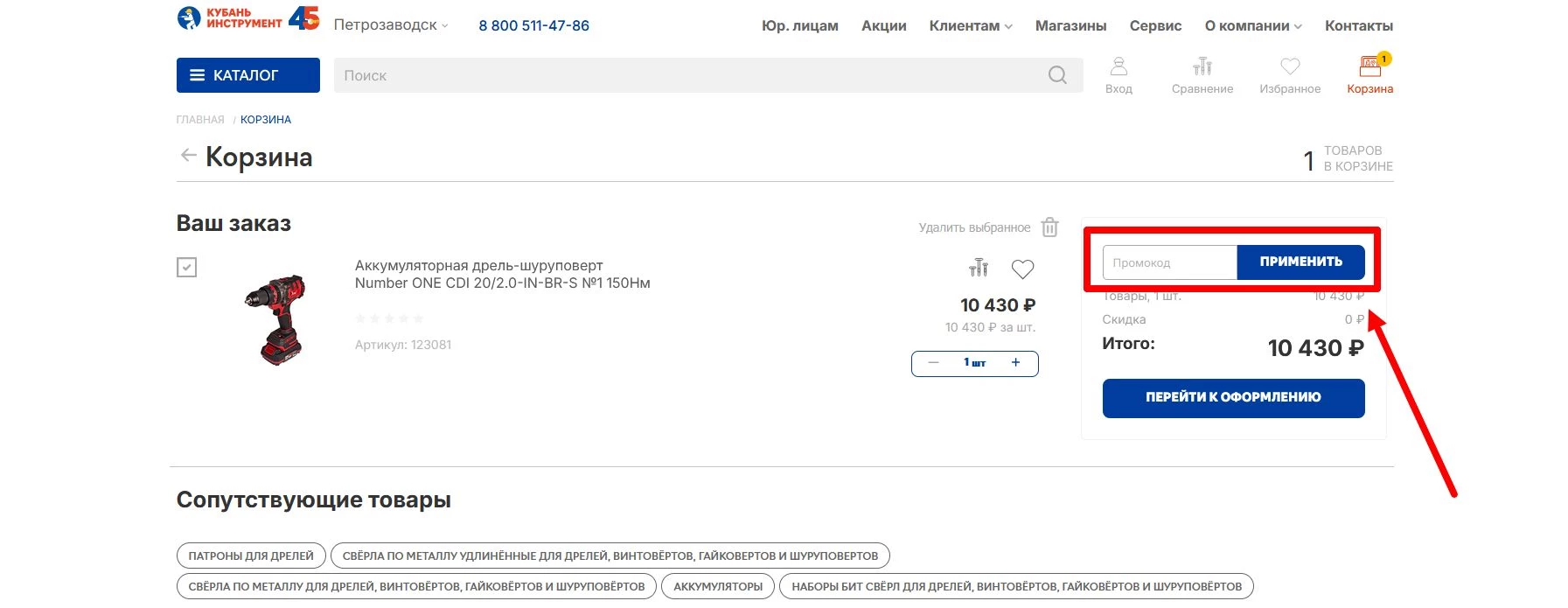Expand the Петрозаводск city dropdown

click(x=391, y=25)
